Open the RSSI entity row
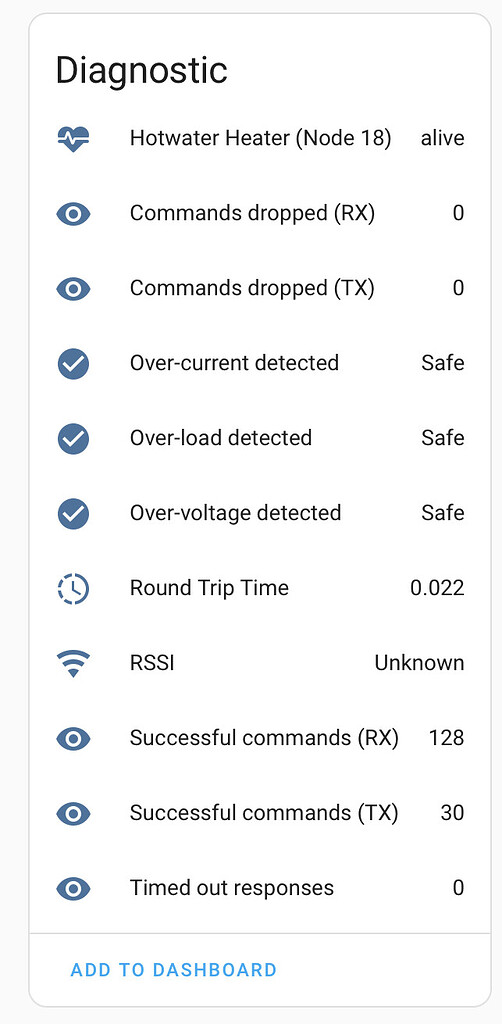This screenshot has width=502, height=1024. point(260,664)
